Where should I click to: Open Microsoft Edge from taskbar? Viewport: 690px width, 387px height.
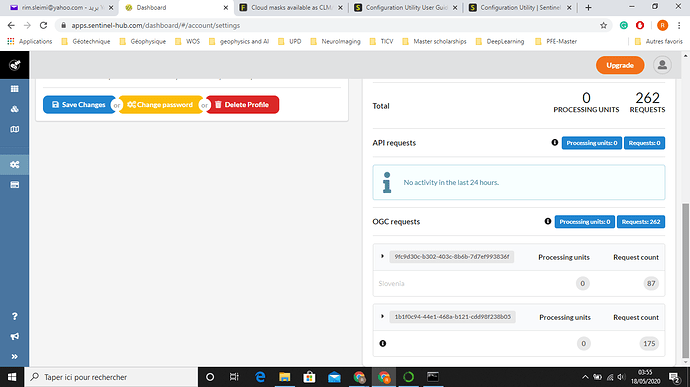[260, 377]
